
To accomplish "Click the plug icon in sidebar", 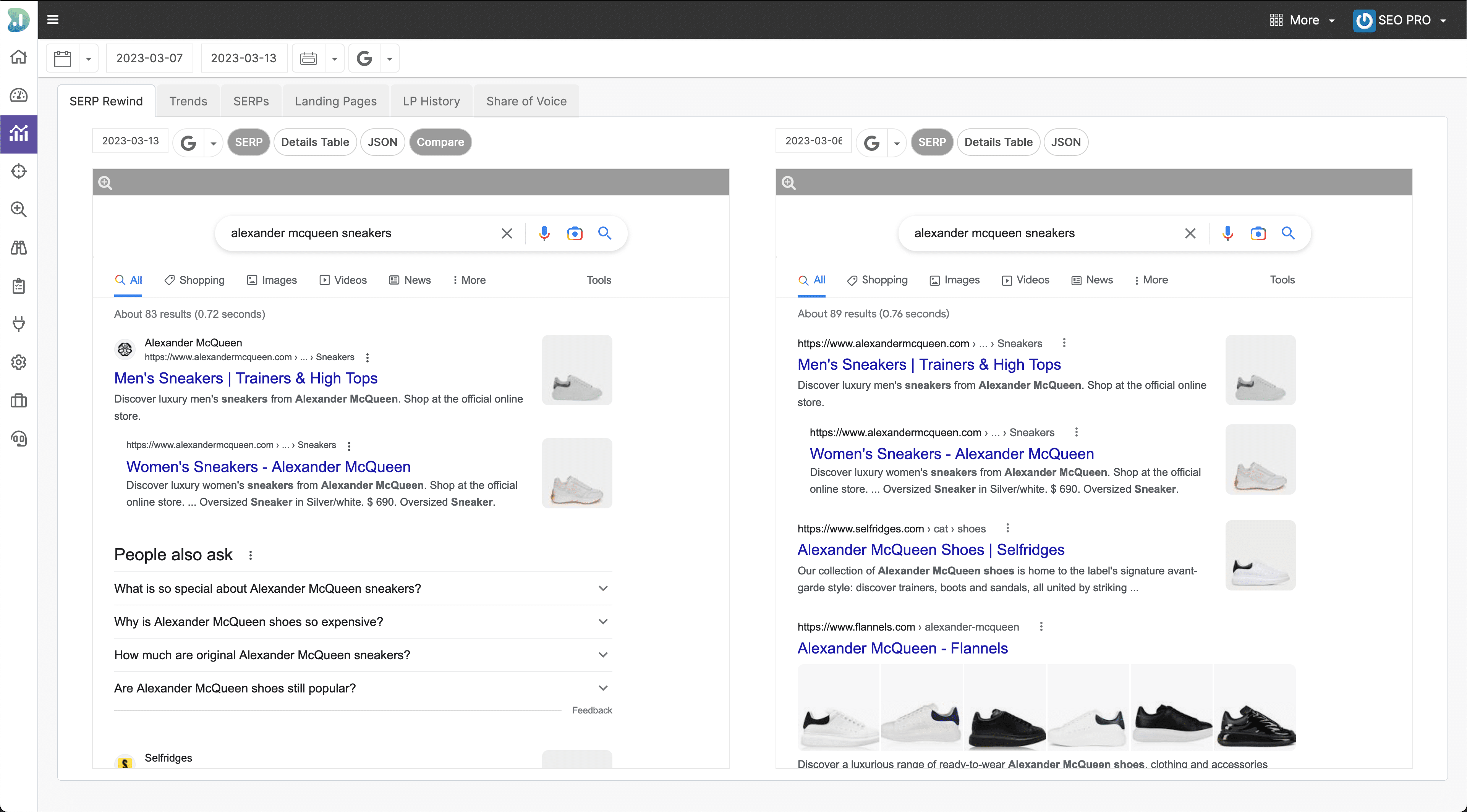I will [19, 324].
